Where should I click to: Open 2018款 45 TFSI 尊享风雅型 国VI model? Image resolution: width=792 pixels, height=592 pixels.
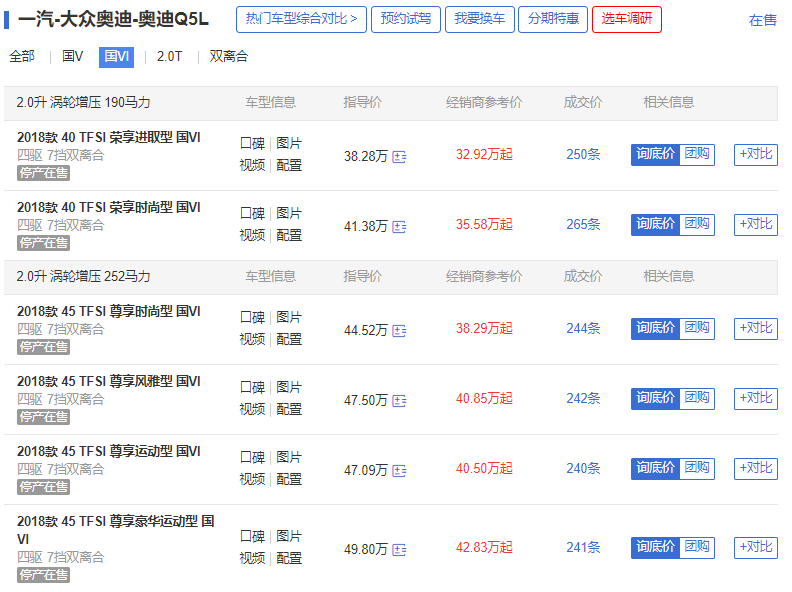tap(109, 381)
